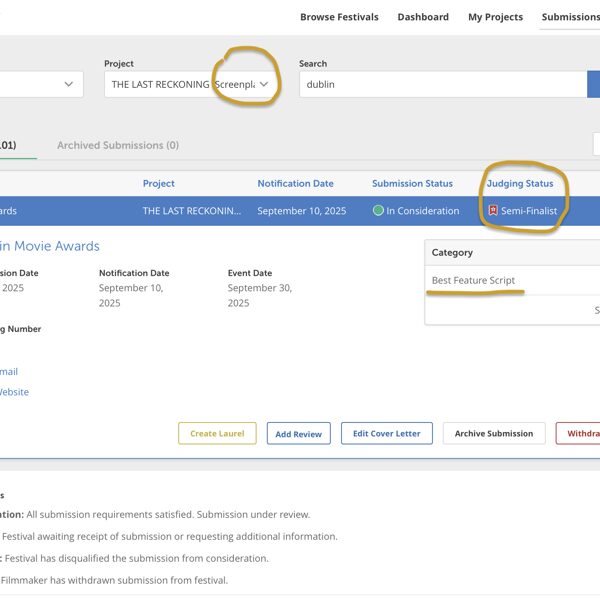
Task: Click the red Withdraw button
Action: coord(580,434)
